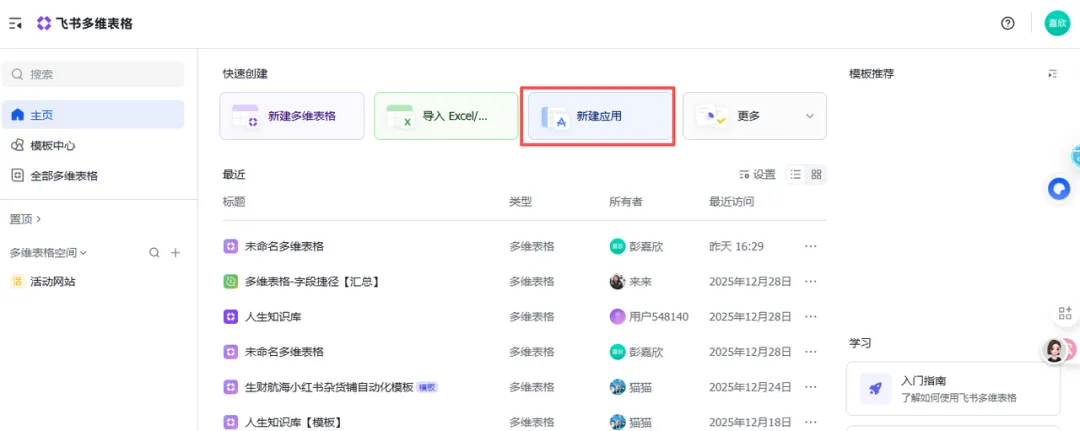Collapse the sidebar with top-left toggle icon
The height and width of the screenshot is (431, 1080).
(15, 23)
